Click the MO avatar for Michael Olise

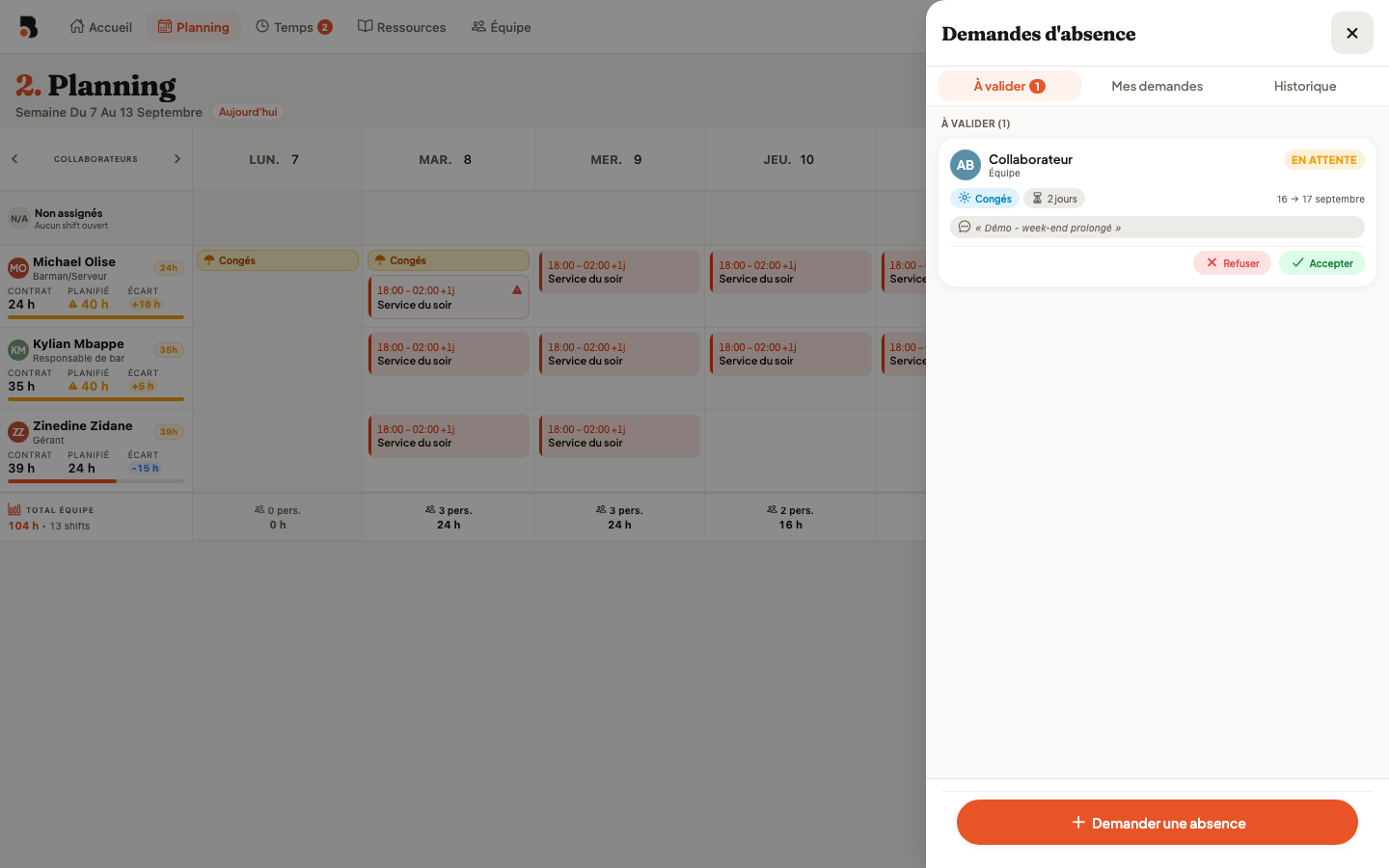(x=18, y=268)
